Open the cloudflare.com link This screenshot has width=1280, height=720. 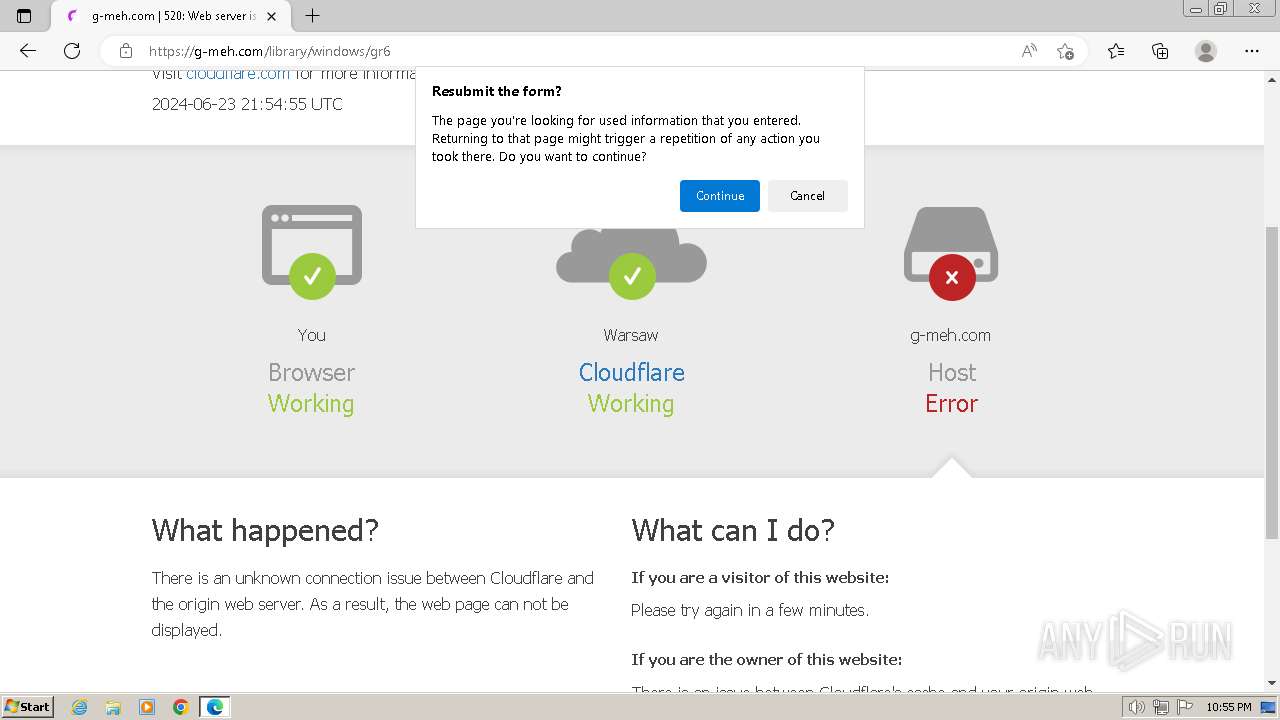click(238, 74)
